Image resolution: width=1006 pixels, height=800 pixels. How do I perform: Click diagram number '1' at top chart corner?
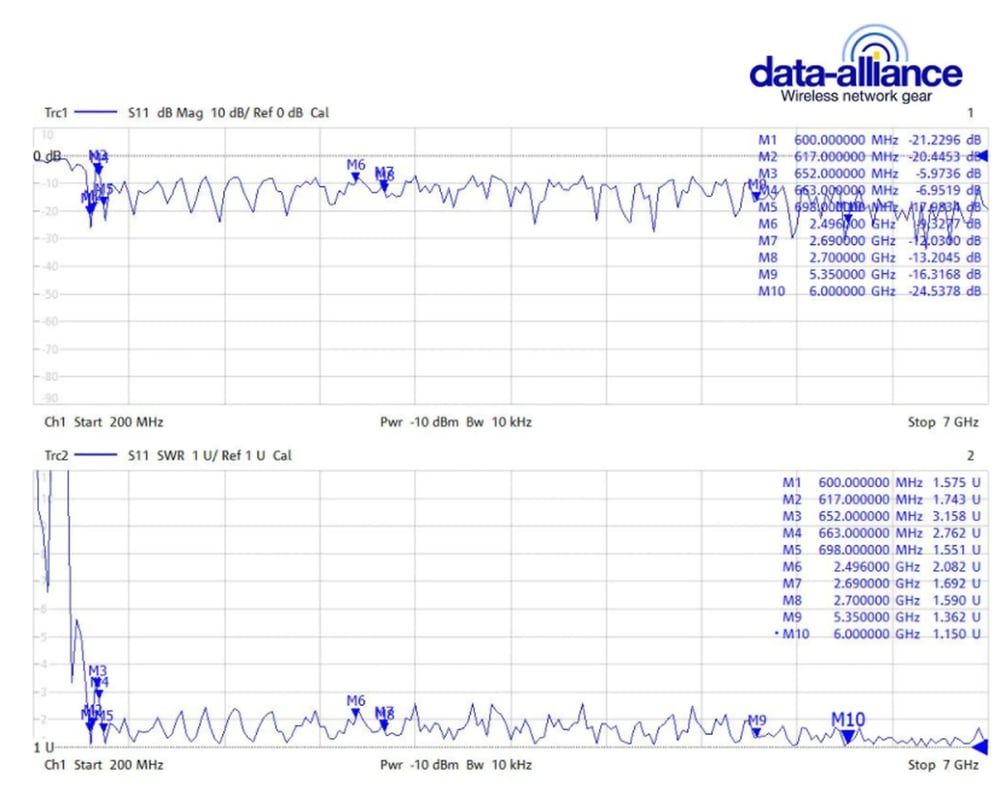[971, 113]
